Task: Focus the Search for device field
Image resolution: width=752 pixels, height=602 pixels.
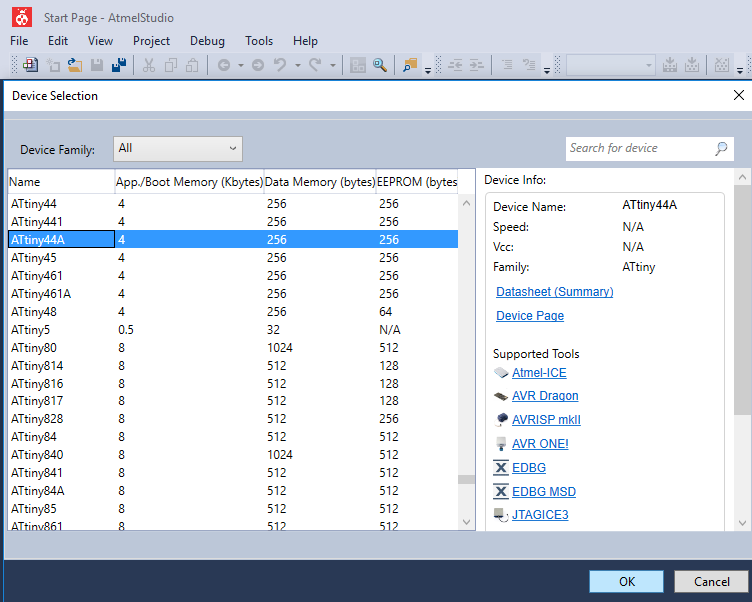Action: click(x=649, y=149)
